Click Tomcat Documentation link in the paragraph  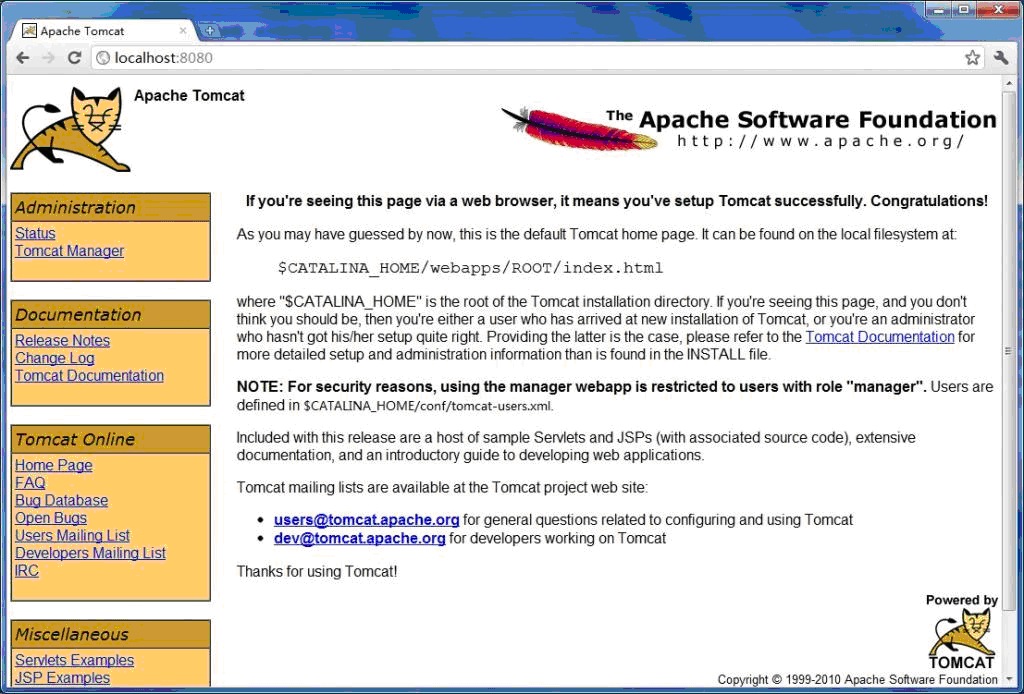880,337
